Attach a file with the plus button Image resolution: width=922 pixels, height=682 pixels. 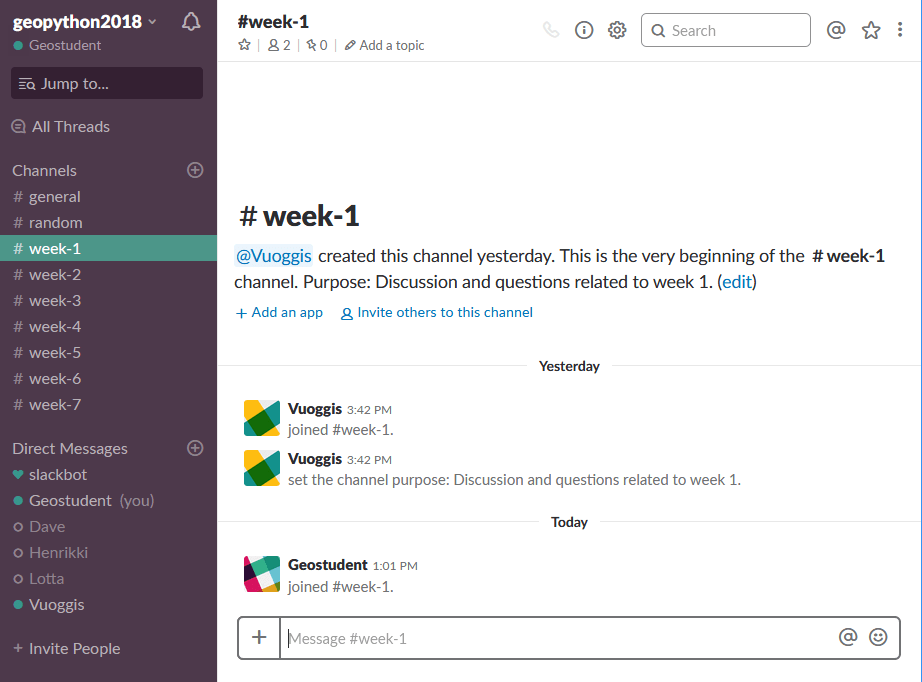[259, 637]
